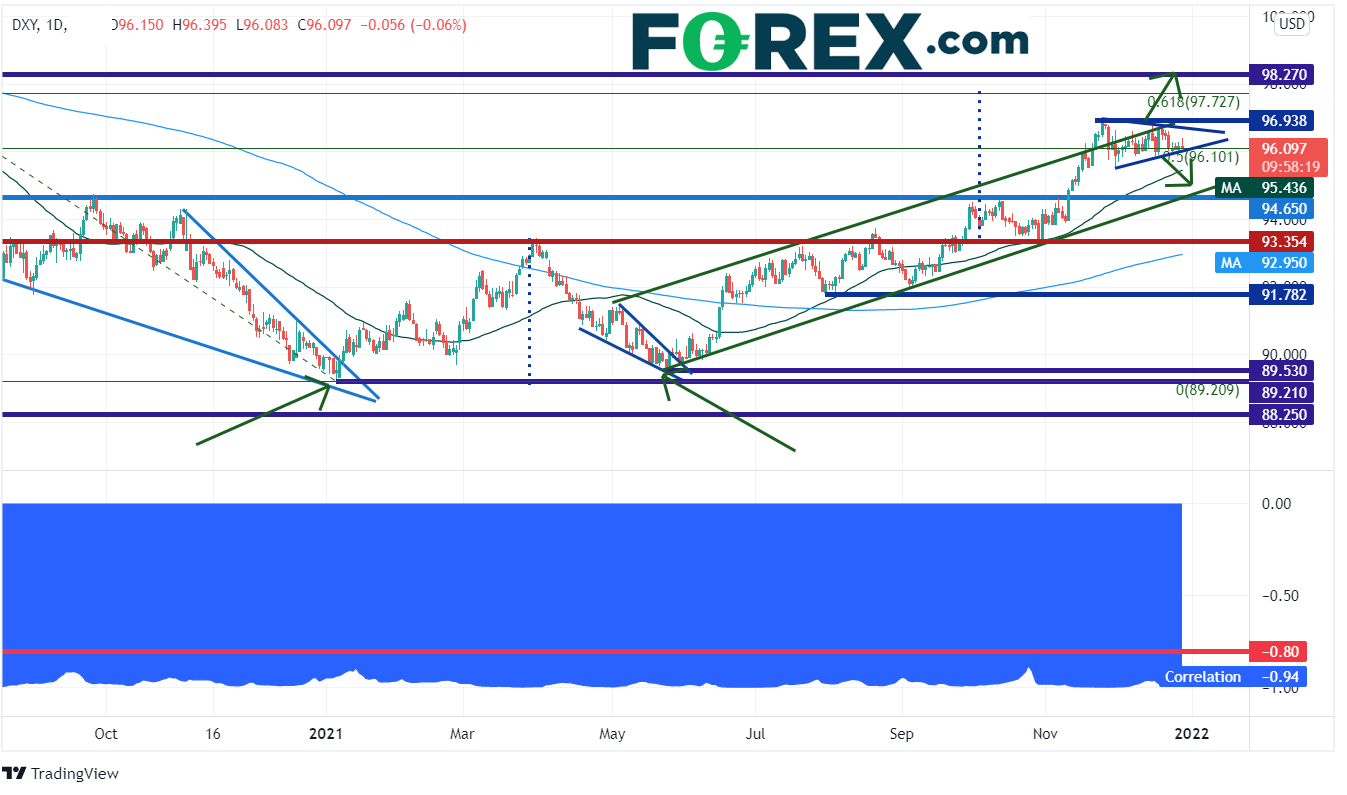Click the Oct label on the time axis
This screenshot has height=795, width=1347.
(x=105, y=733)
